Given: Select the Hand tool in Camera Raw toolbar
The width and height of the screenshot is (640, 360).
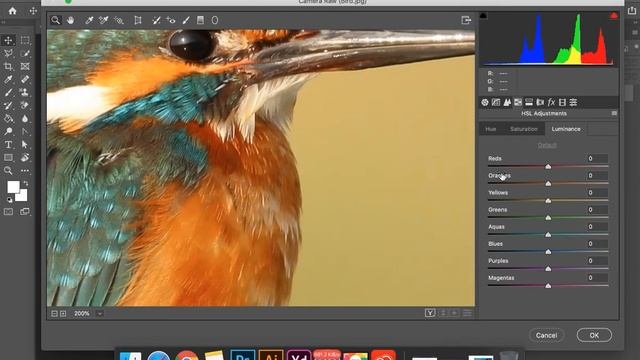Looking at the screenshot, I should pyautogui.click(x=70, y=20).
